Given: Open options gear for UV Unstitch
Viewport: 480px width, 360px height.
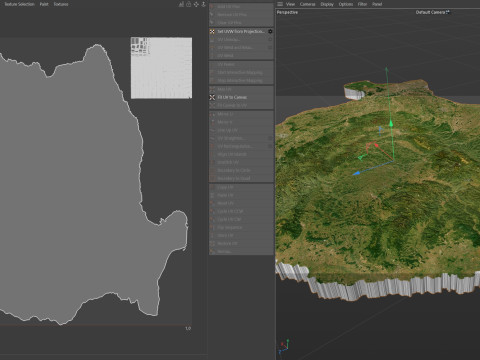Looking at the screenshot, I should tap(270, 39).
